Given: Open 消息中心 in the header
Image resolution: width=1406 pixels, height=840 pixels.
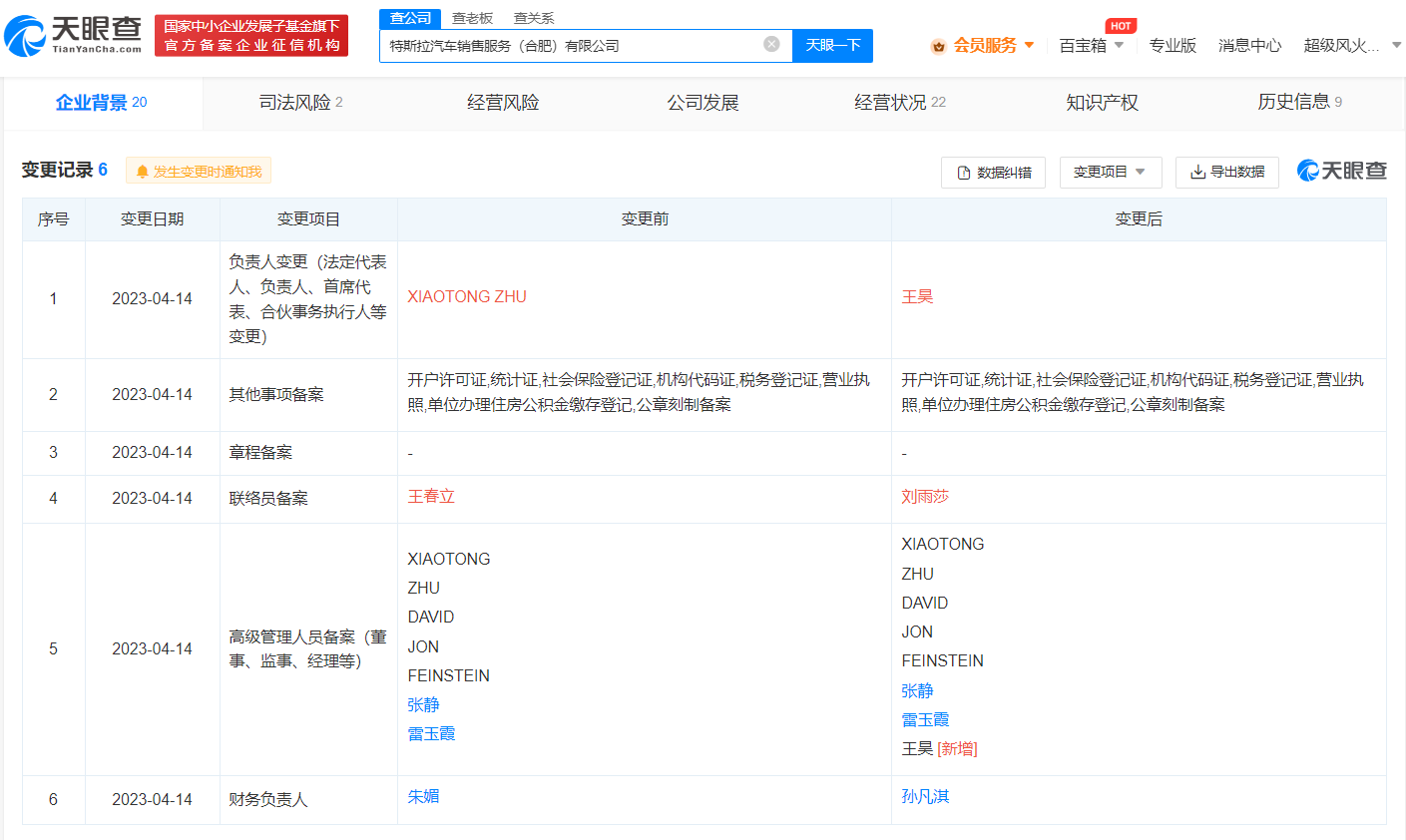Looking at the screenshot, I should [1249, 46].
